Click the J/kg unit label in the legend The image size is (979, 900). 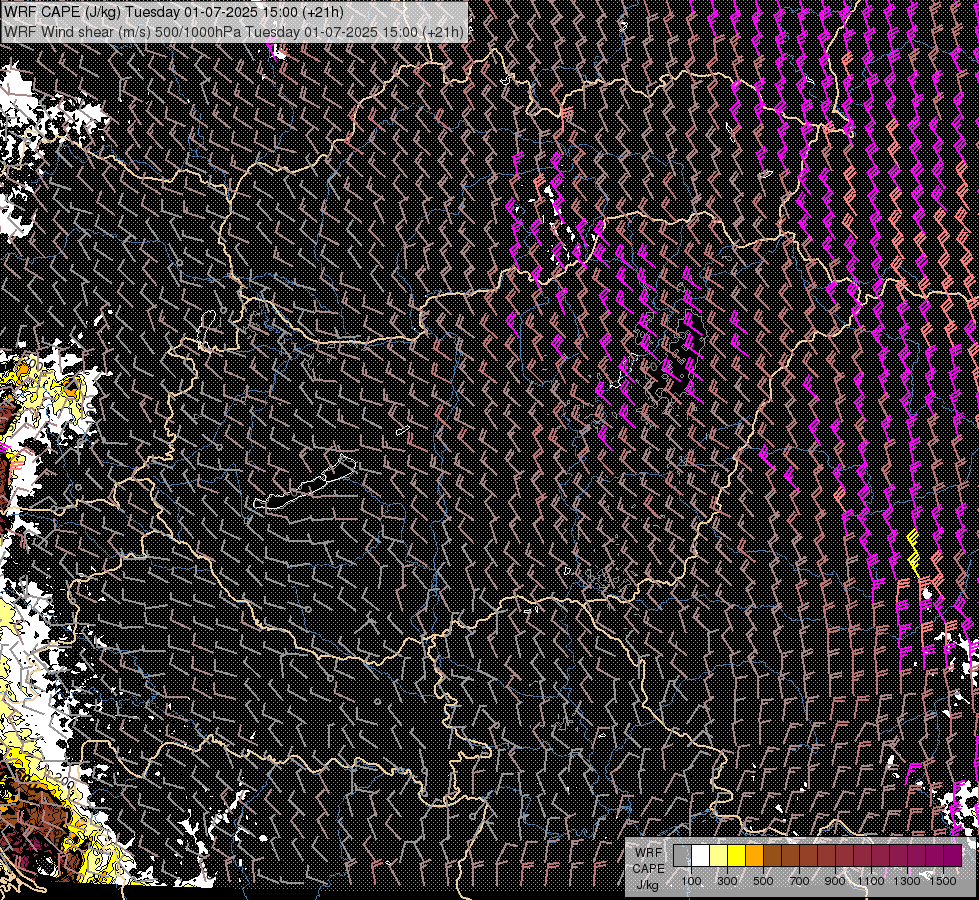tap(647, 885)
